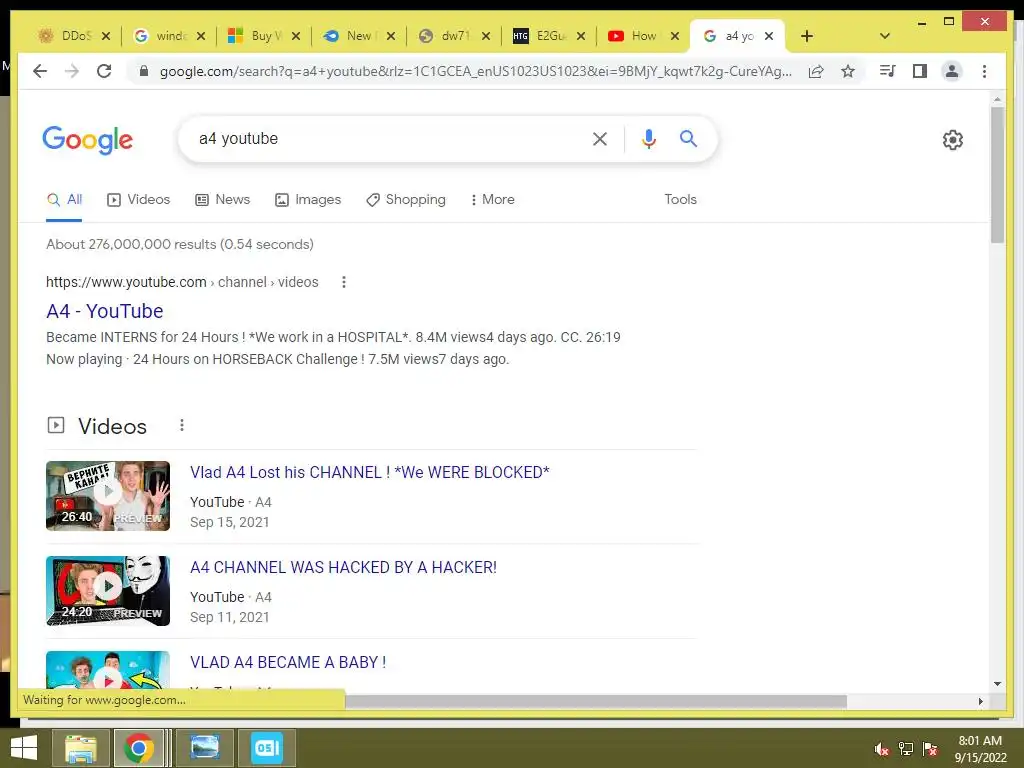Expand the More search filters menu

pos(492,200)
